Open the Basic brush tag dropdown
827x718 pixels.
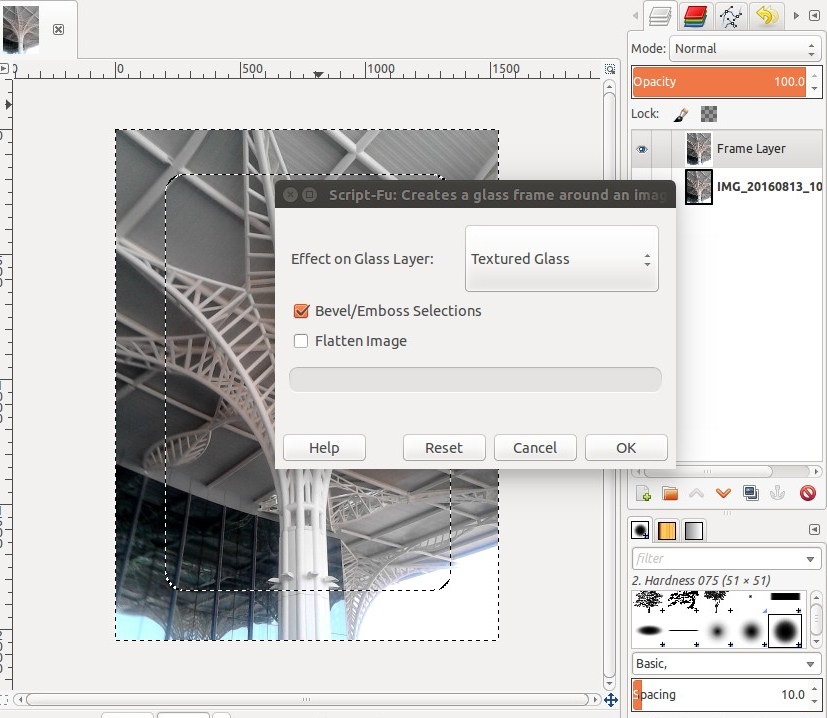[726, 664]
